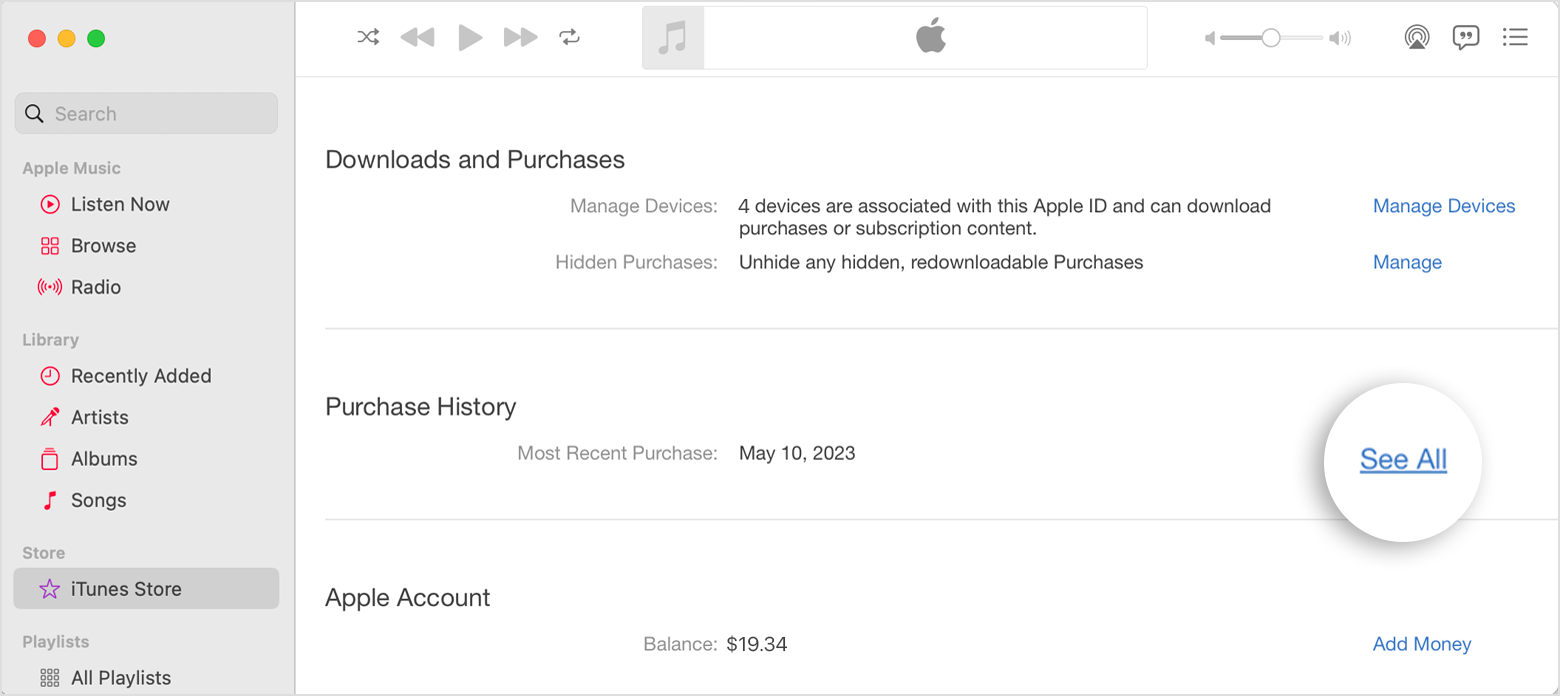Open the Radio section
Screen dimensions: 1560x696
tap(95, 287)
